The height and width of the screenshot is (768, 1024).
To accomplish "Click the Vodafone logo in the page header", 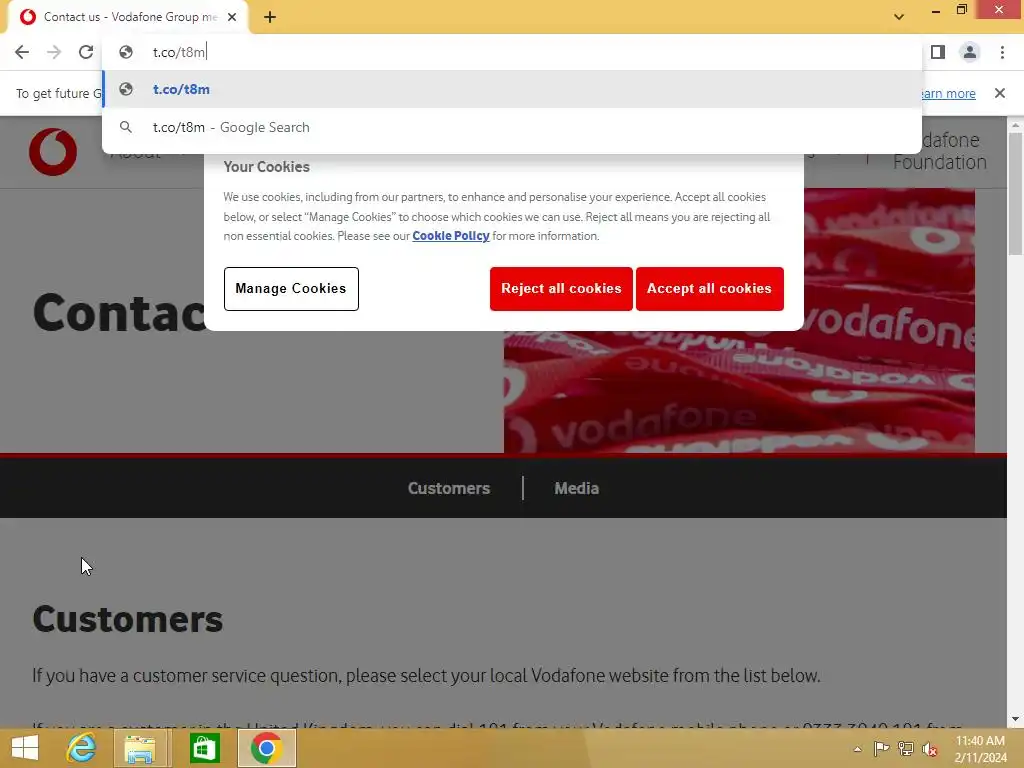I will click(53, 152).
